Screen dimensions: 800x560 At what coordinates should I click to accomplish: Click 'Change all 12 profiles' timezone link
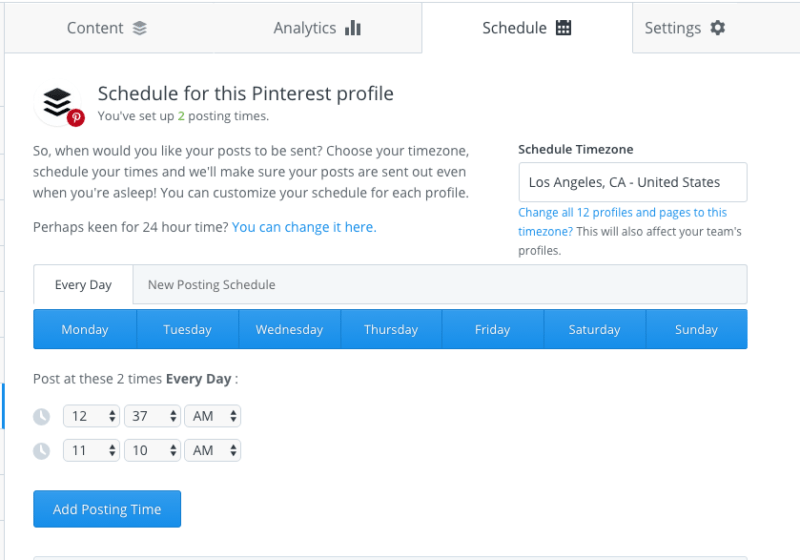click(622, 213)
